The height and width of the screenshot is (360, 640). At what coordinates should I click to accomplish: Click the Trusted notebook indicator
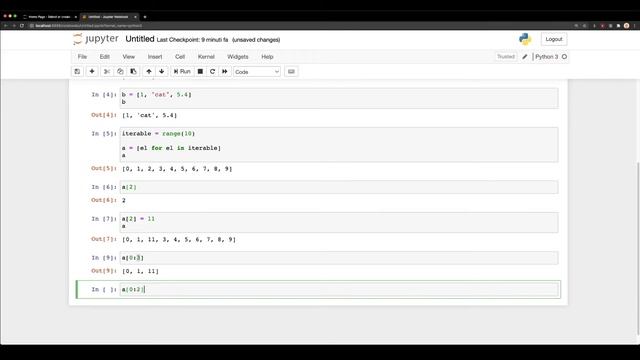(x=506, y=57)
